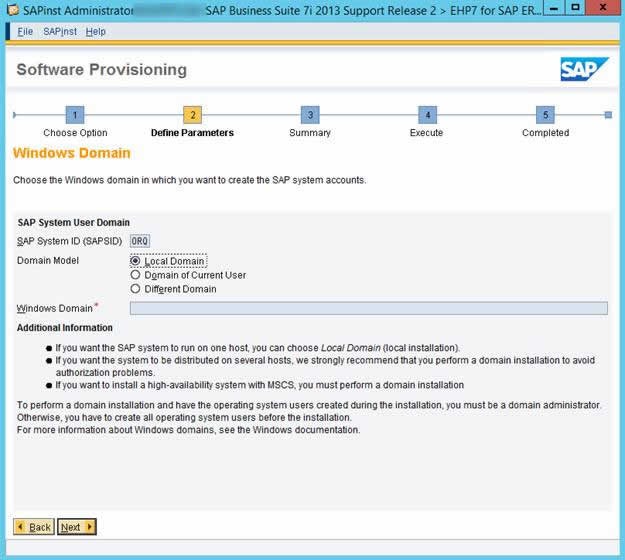Select the Different Domain radio button

pos(136,289)
